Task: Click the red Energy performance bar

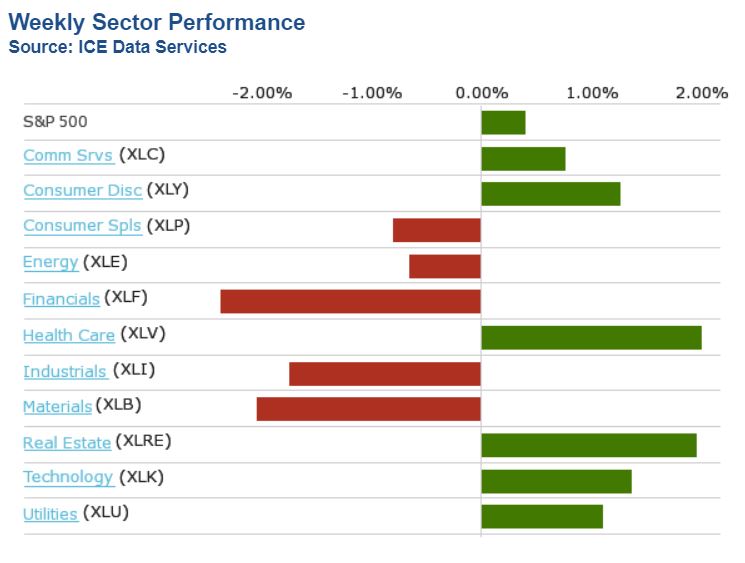Action: [445, 266]
